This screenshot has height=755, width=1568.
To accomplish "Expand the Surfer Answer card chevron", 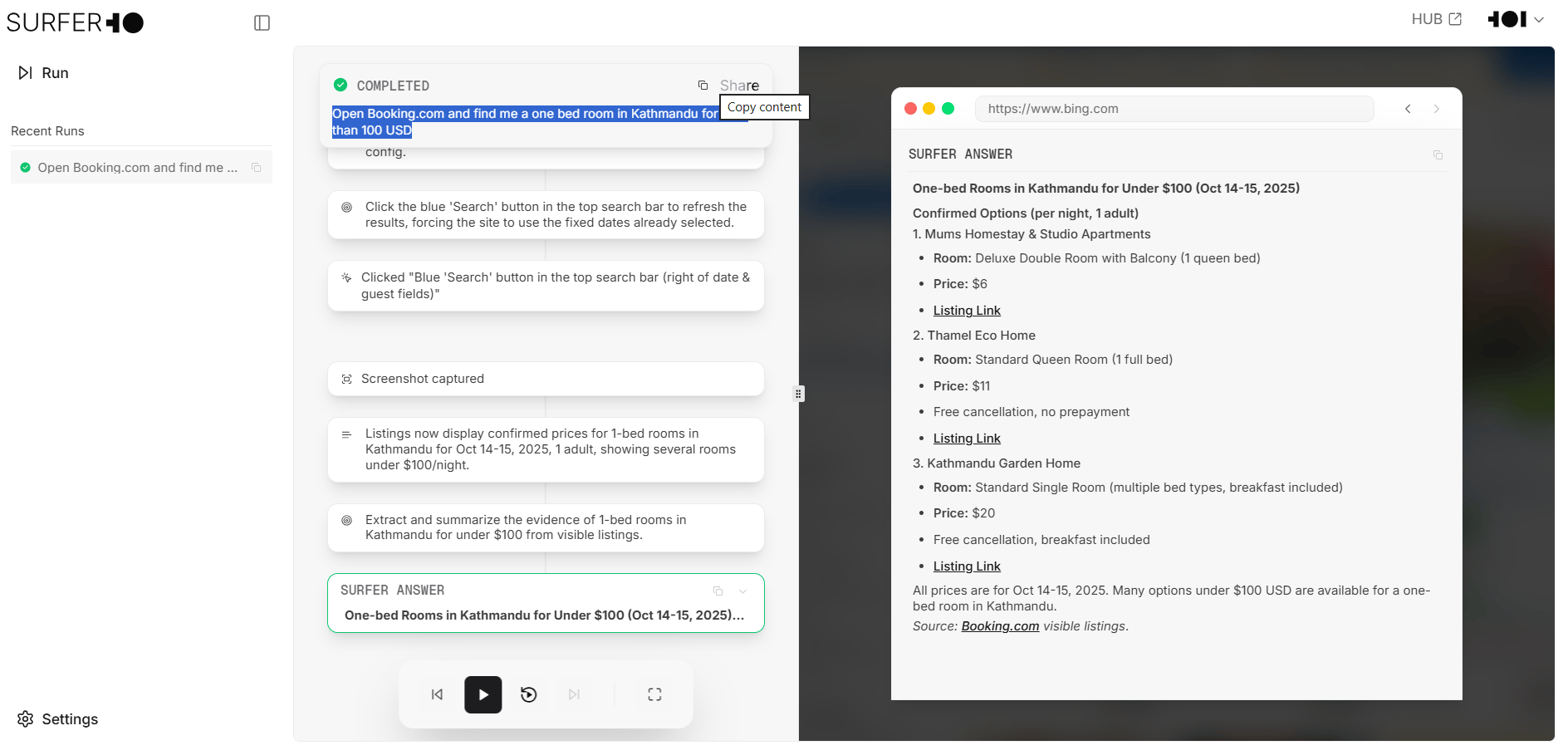I will point(743,591).
